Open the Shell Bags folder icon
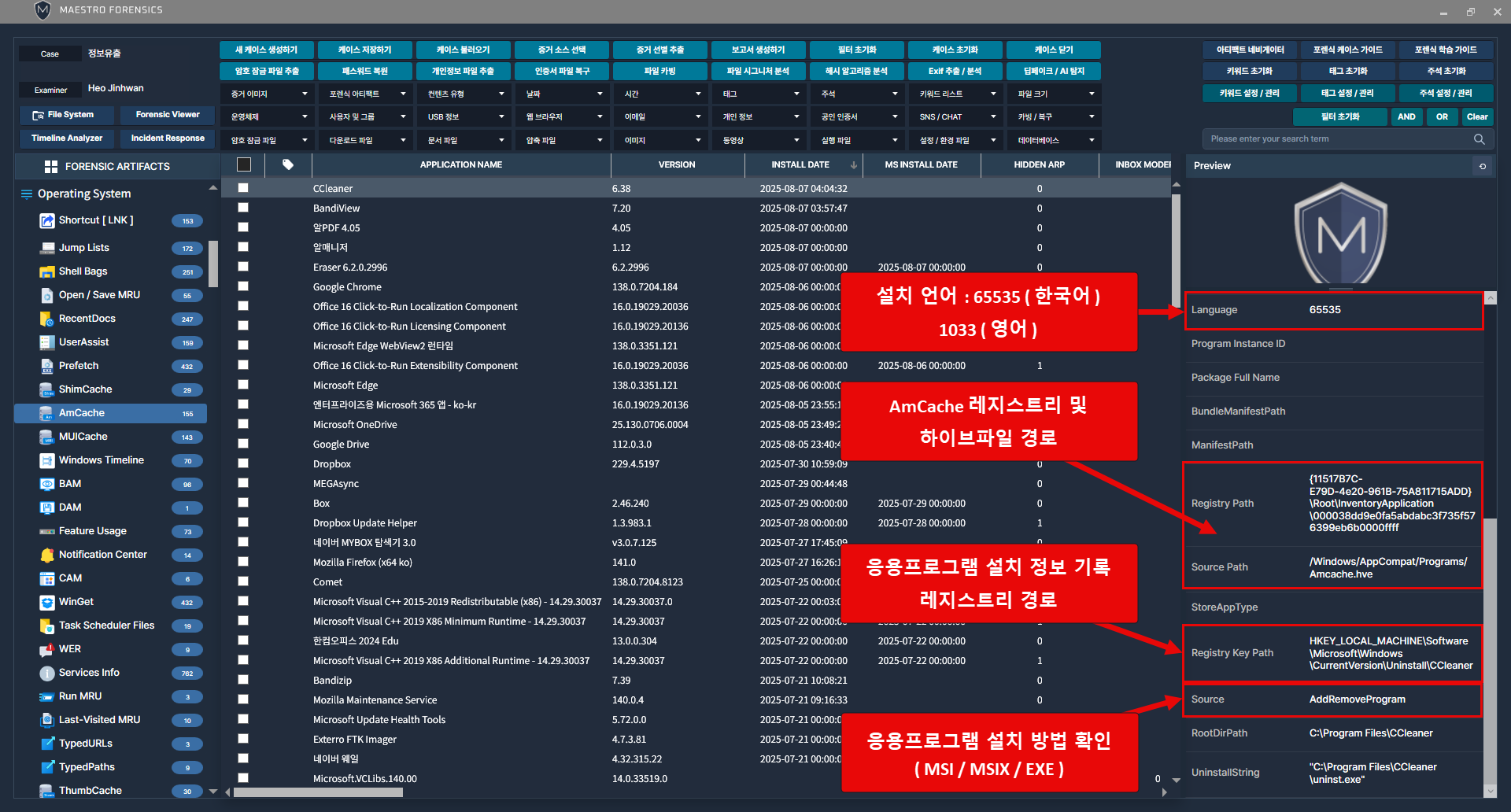This screenshot has height=812, width=1511. click(46, 271)
